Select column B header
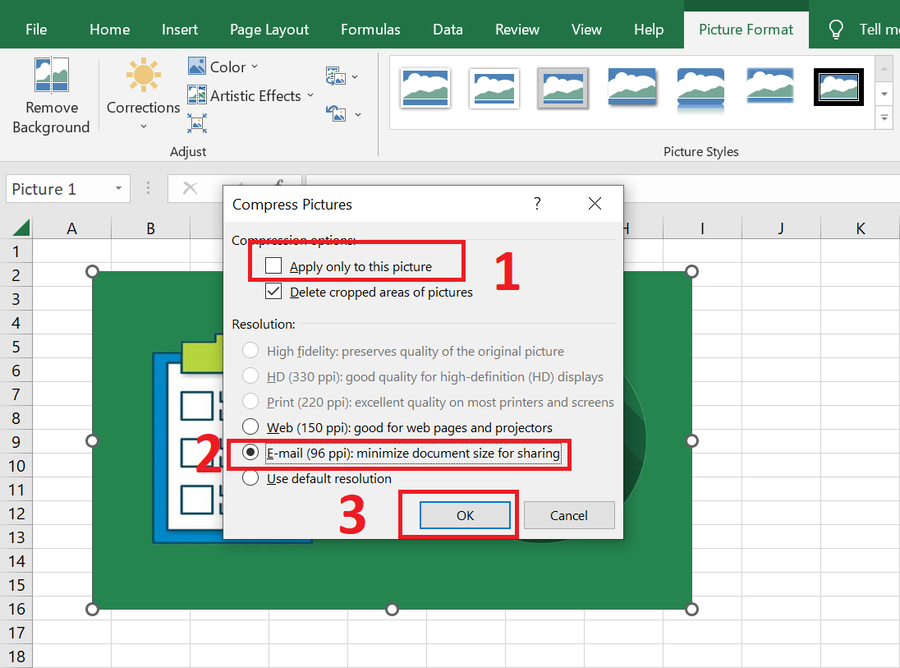900x668 pixels. (x=150, y=228)
